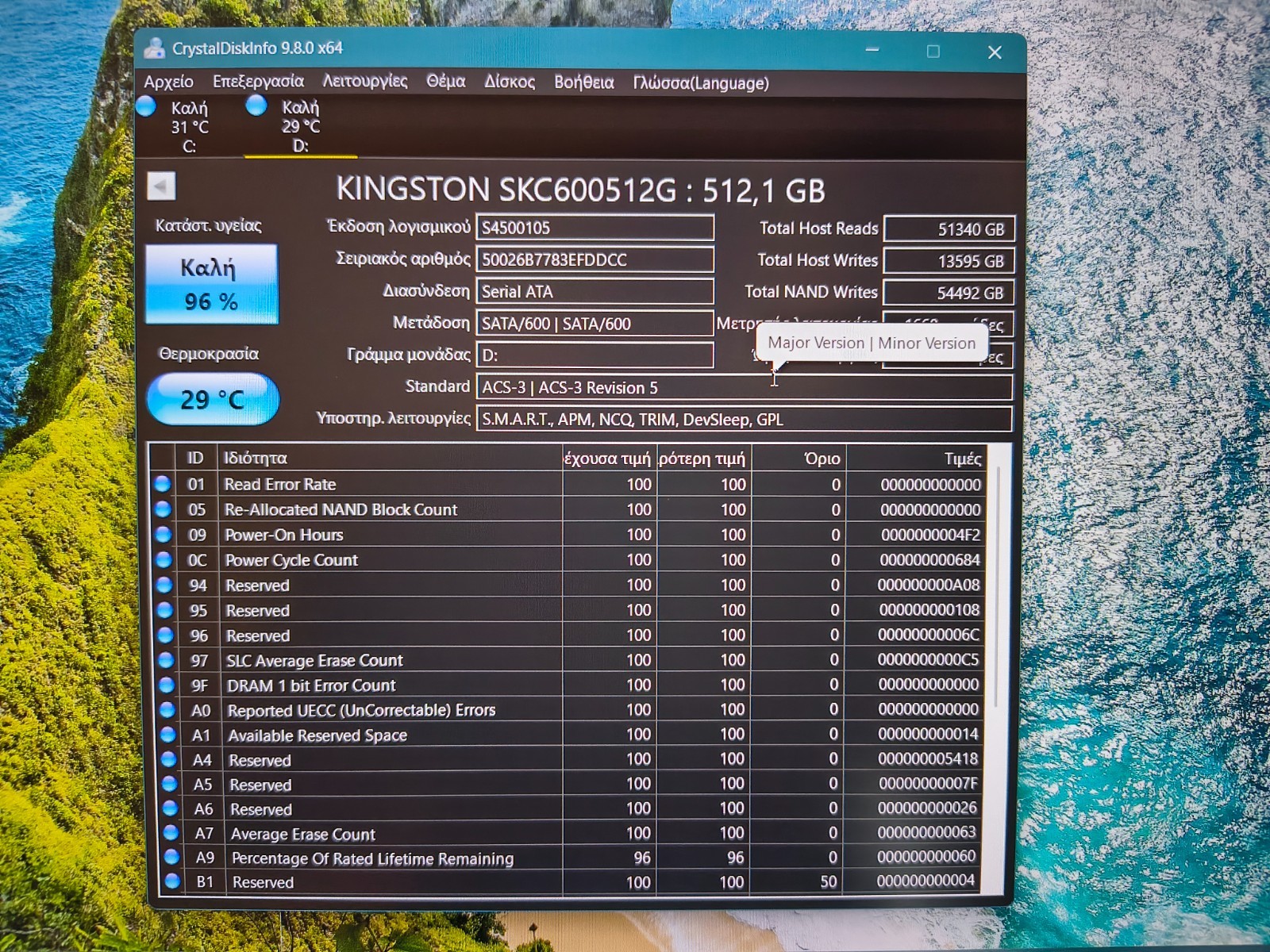
Task: Open the Δίσκος menu
Action: point(510,82)
